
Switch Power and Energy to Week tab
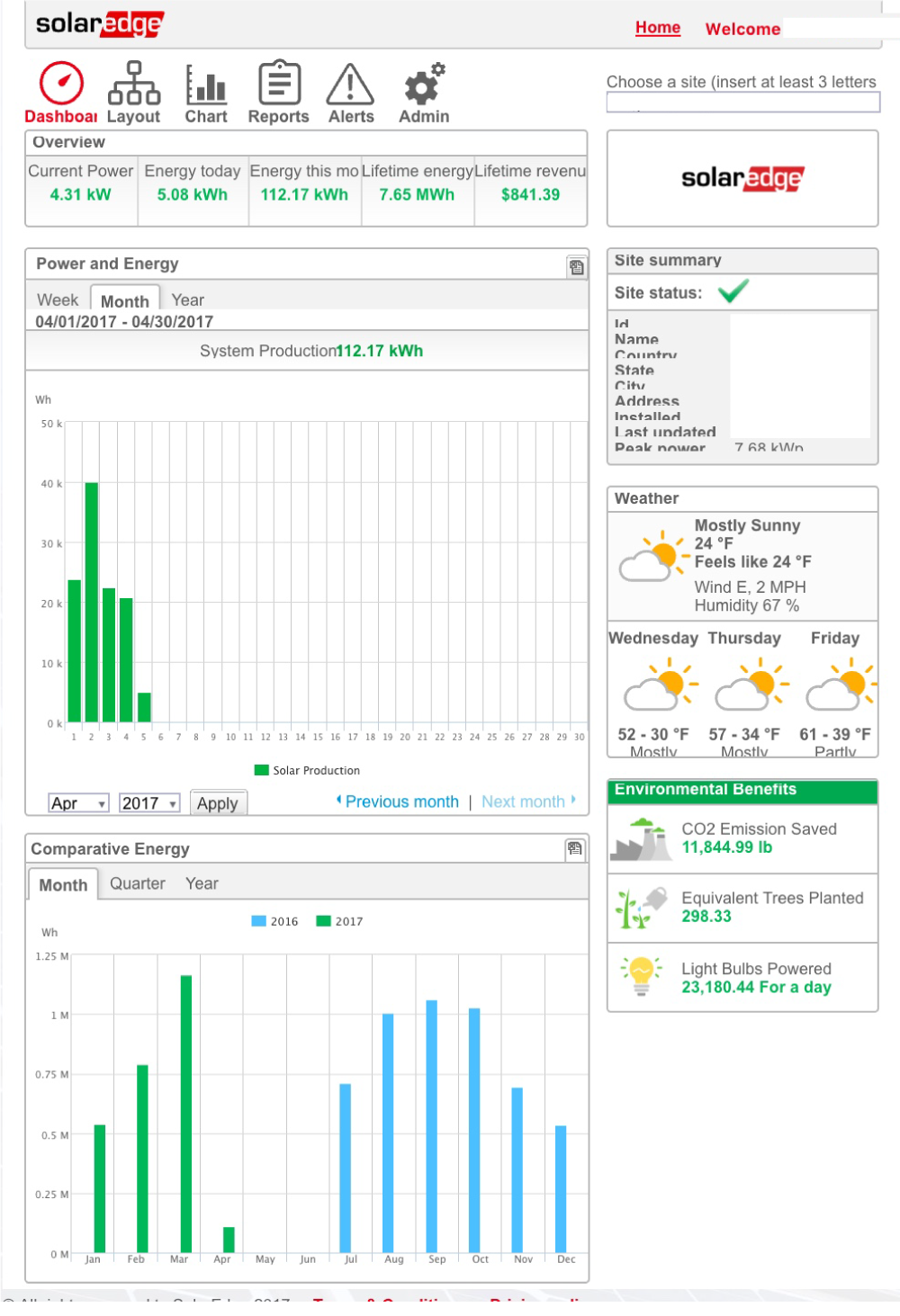tap(58, 300)
